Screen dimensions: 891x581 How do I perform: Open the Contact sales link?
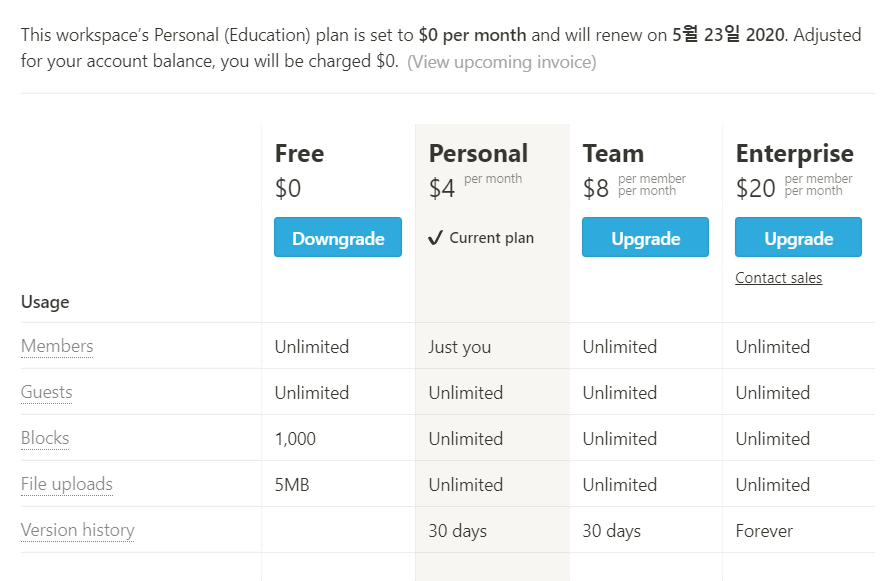pyautogui.click(x=778, y=277)
